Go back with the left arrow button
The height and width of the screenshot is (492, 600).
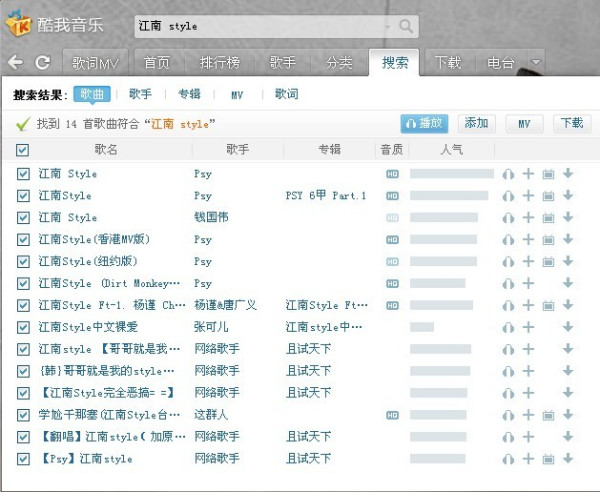click(x=15, y=62)
